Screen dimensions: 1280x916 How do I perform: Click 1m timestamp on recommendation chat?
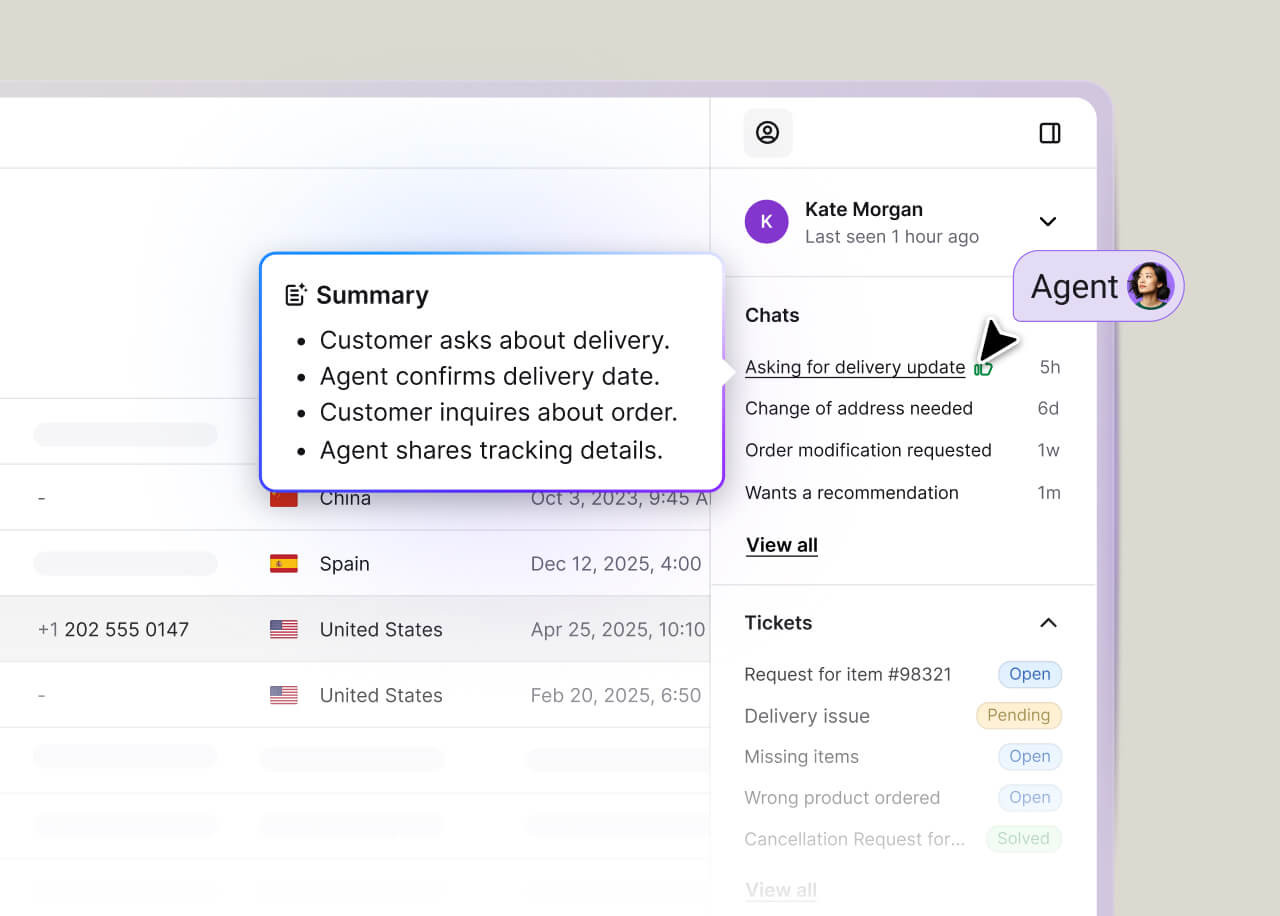[x=1048, y=492]
